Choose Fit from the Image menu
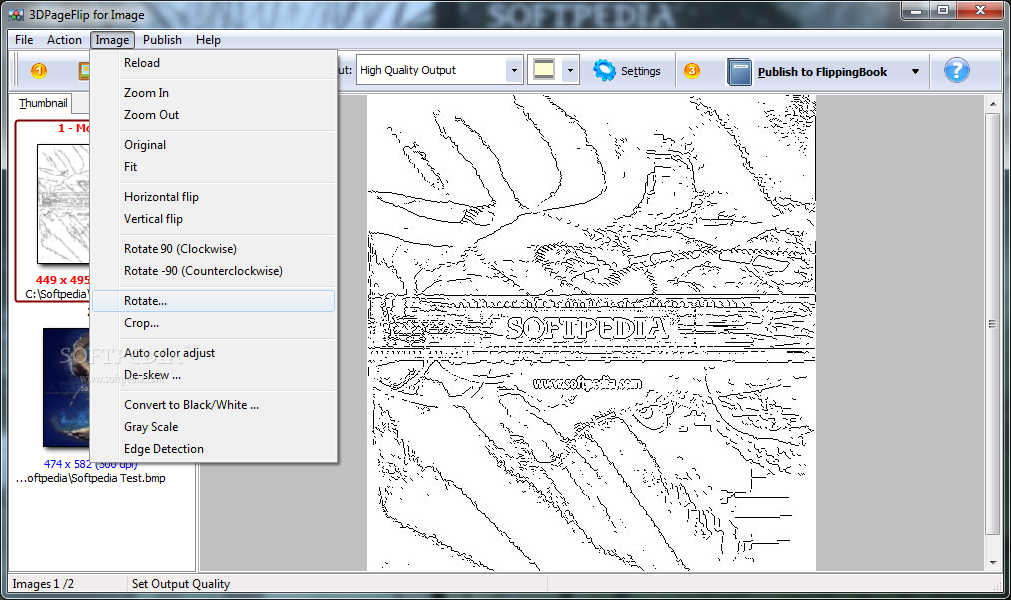Viewport: 1011px width, 600px height. [213, 167]
